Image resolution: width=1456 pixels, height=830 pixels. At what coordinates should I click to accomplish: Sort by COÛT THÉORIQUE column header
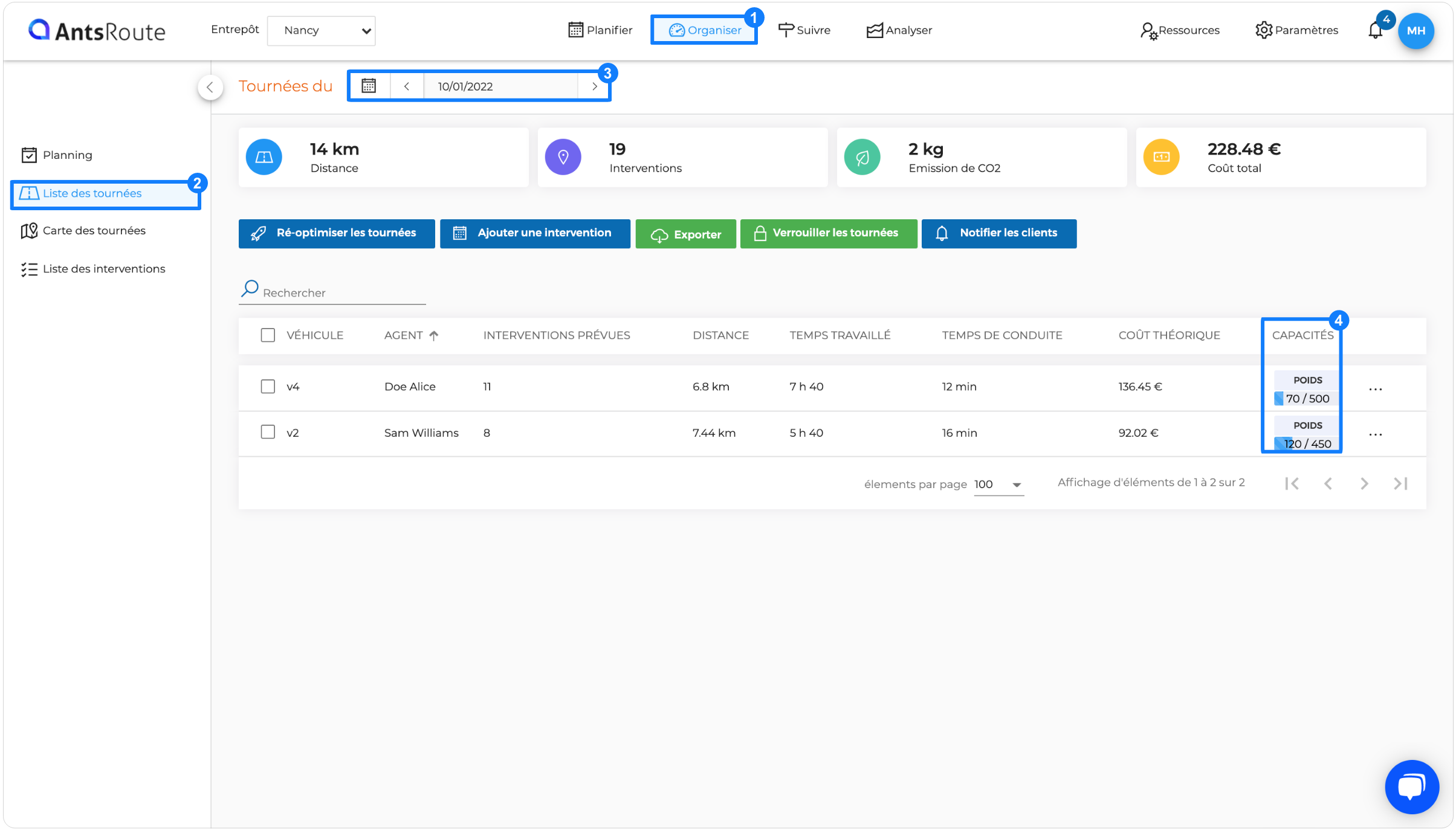click(x=1169, y=335)
